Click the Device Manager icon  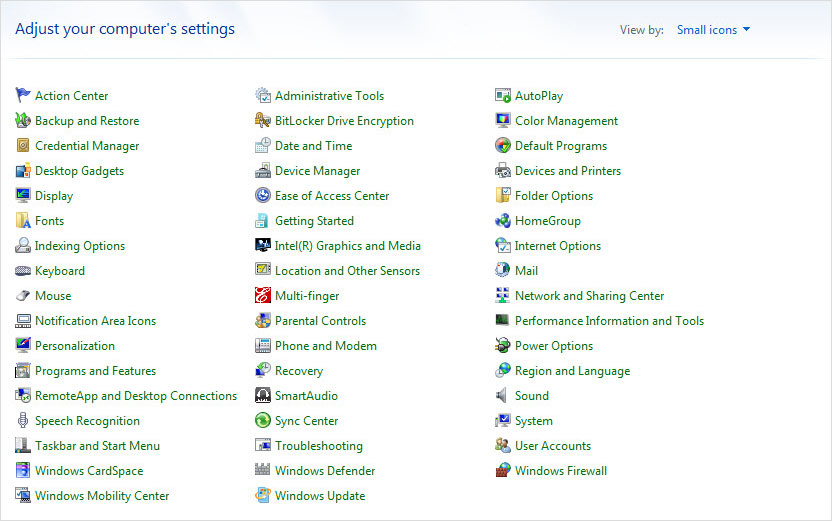point(263,170)
